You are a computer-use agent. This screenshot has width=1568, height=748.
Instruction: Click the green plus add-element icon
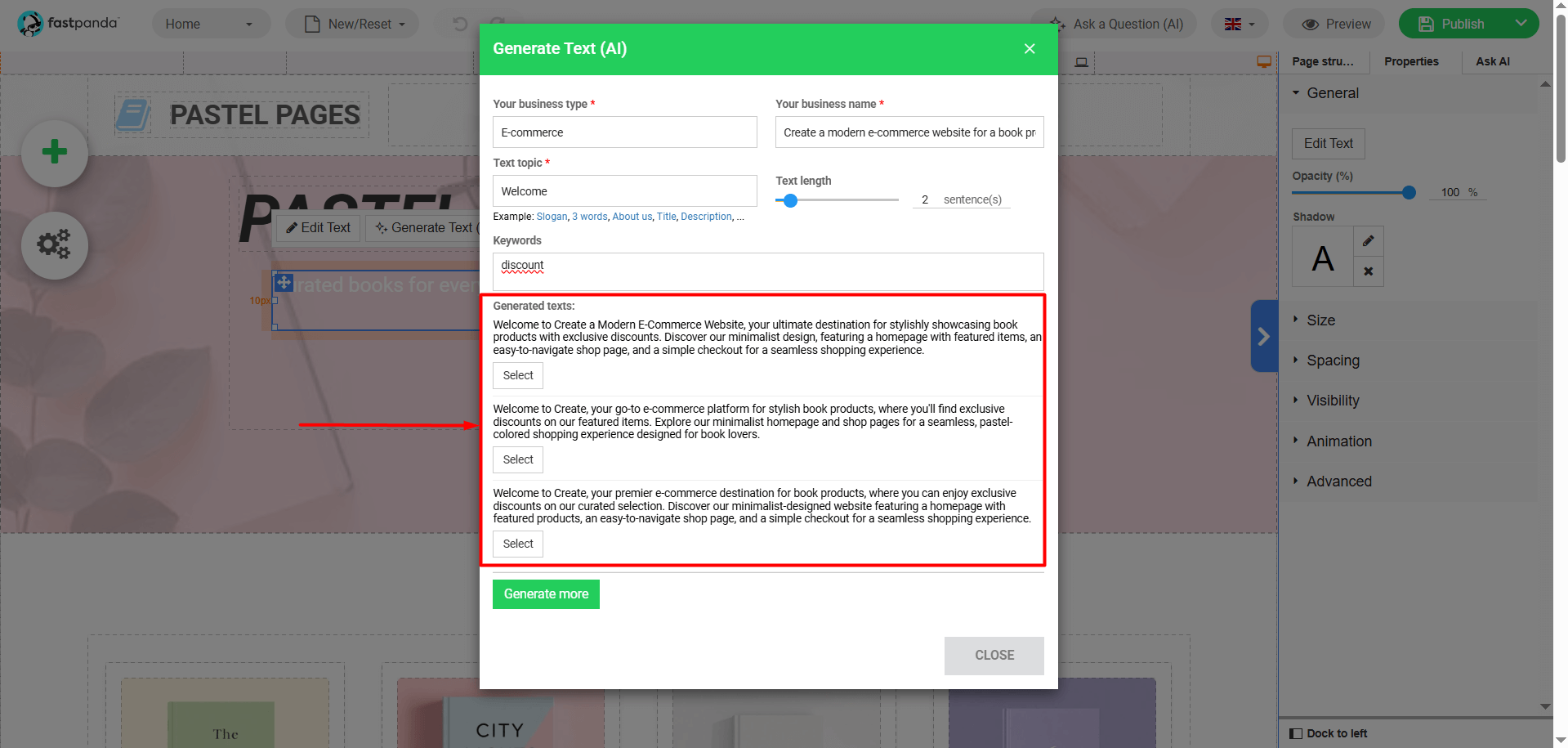point(54,152)
